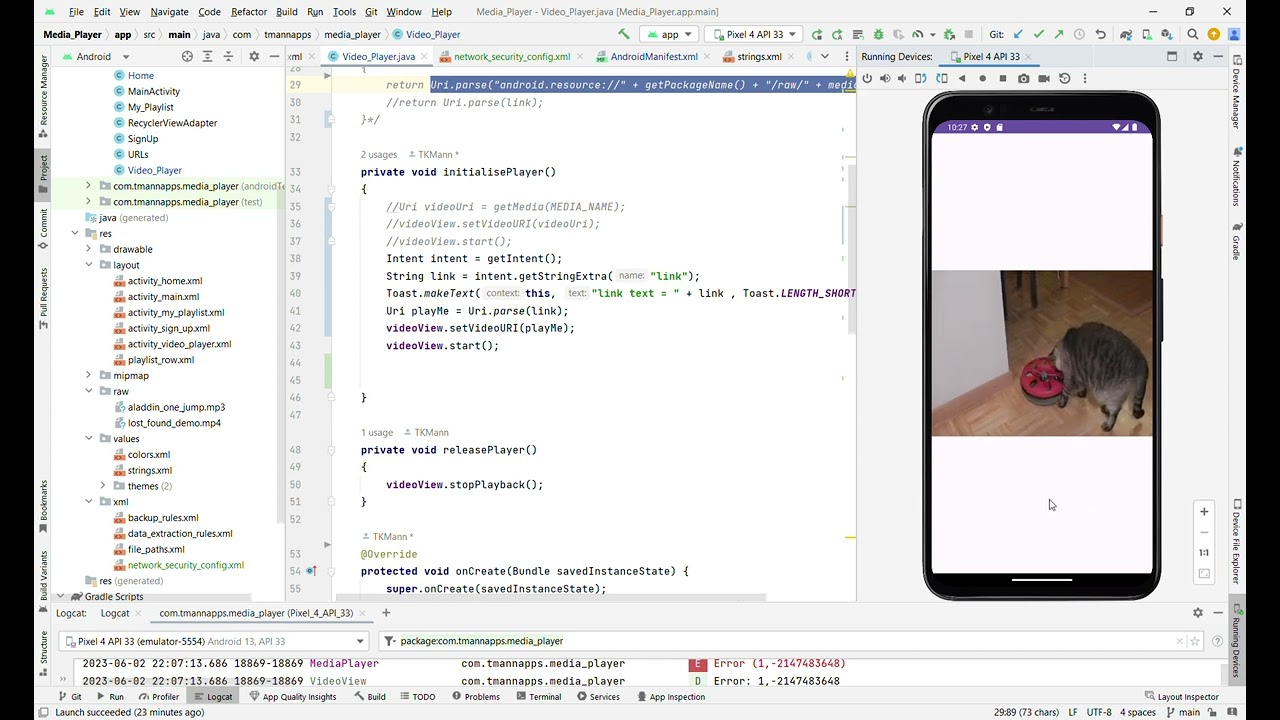Click the Git Update Project arrow
The width and height of the screenshot is (1280, 720).
click(x=1017, y=34)
